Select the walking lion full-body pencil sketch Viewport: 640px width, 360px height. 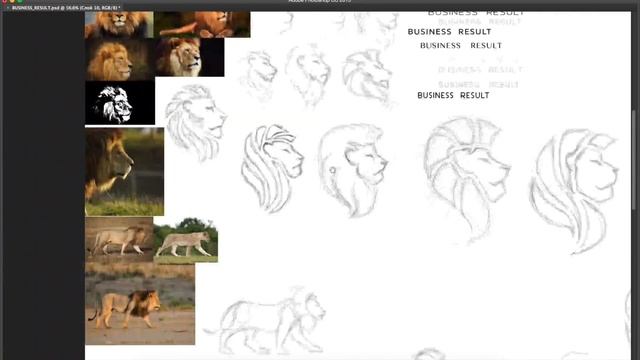265,320
